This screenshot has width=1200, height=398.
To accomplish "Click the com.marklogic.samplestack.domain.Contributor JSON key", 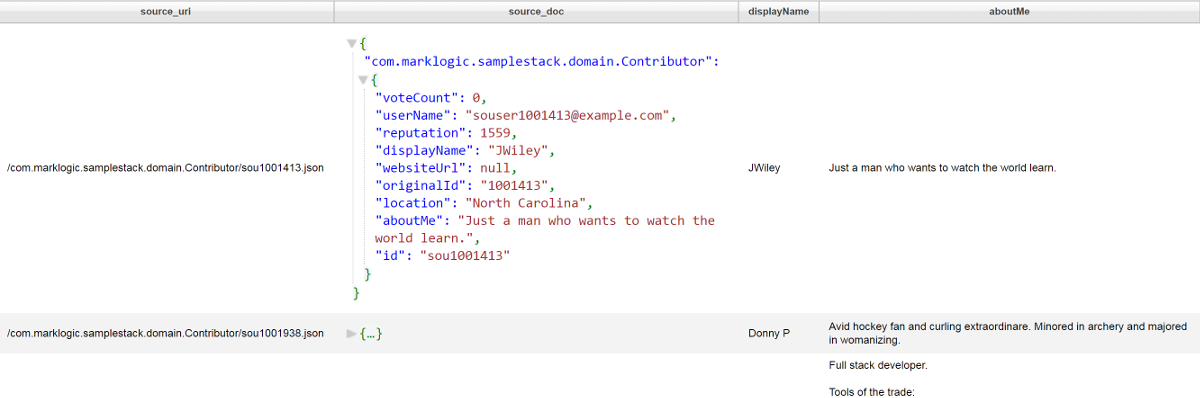I will [x=537, y=62].
